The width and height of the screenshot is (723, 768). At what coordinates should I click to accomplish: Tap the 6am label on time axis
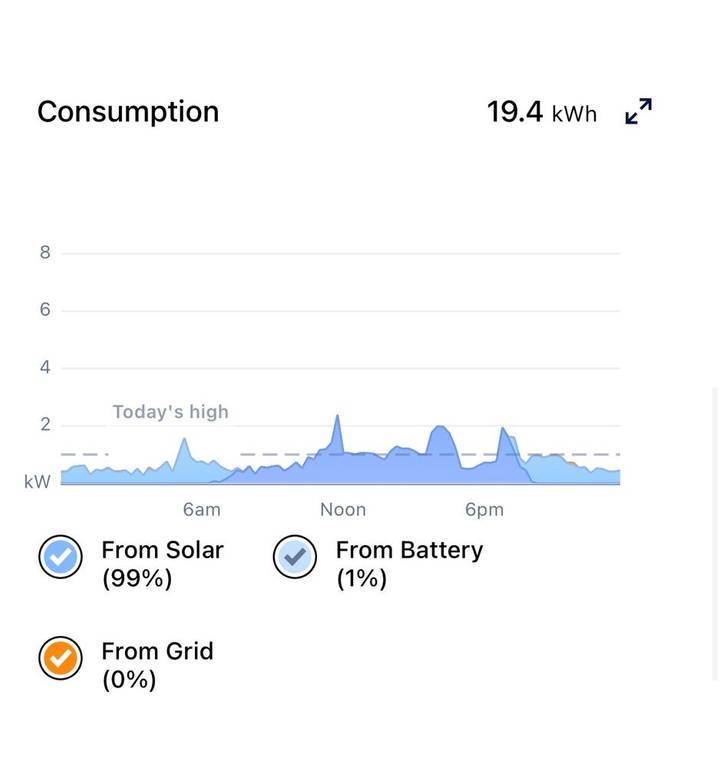[x=202, y=509]
